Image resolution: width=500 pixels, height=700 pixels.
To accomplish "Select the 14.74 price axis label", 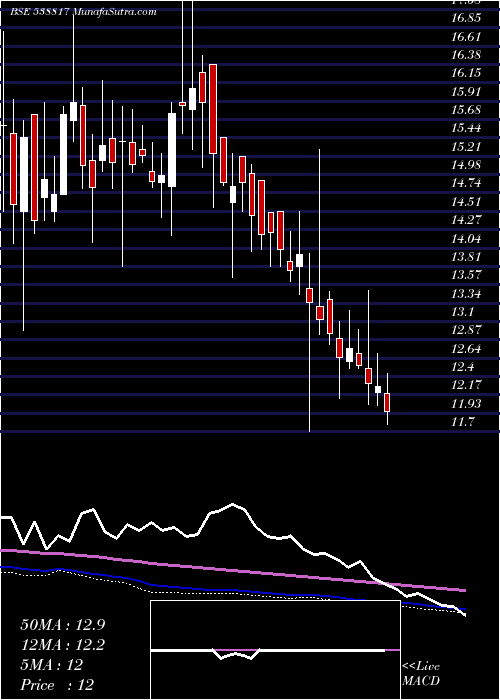I will click(x=467, y=183).
